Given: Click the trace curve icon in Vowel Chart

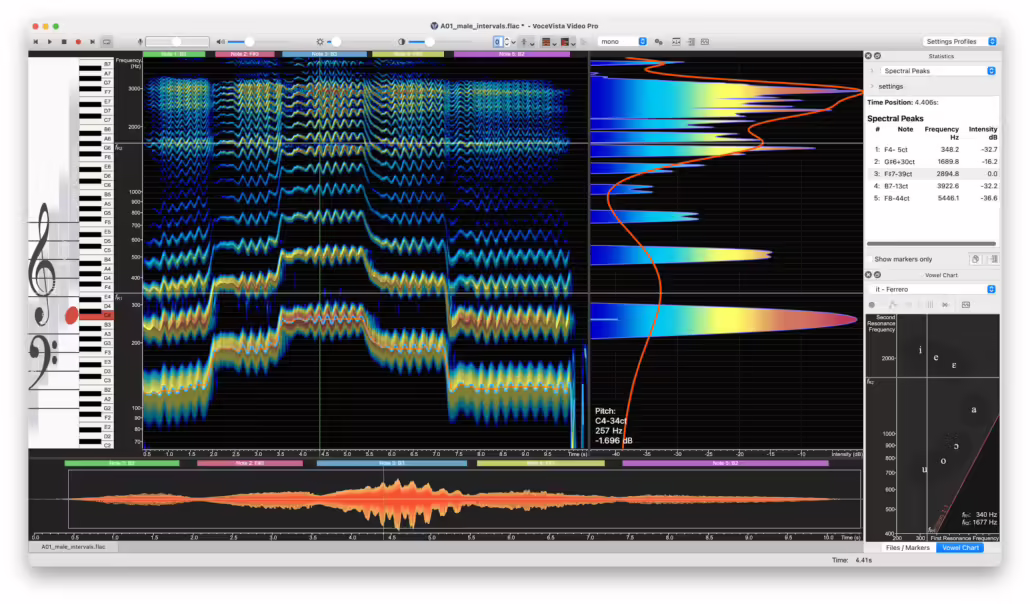Looking at the screenshot, I should 893,305.
